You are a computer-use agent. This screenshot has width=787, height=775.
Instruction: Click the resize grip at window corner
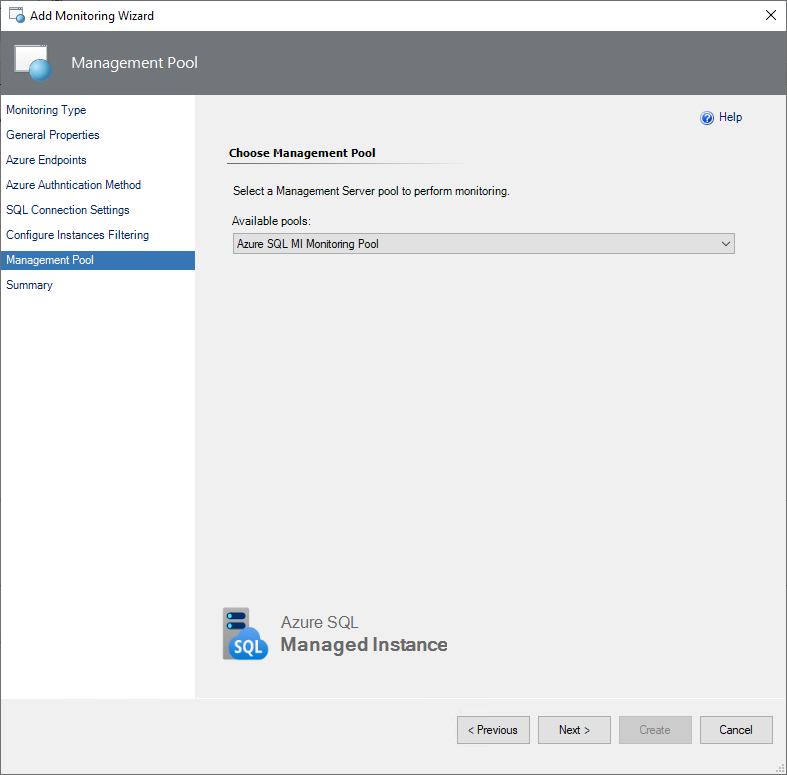780,768
